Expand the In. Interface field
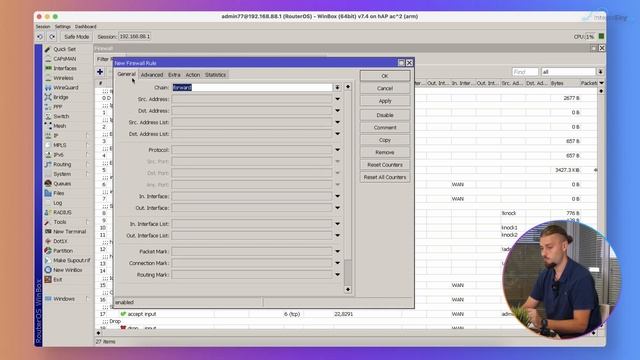The height and width of the screenshot is (360, 640). (x=338, y=196)
